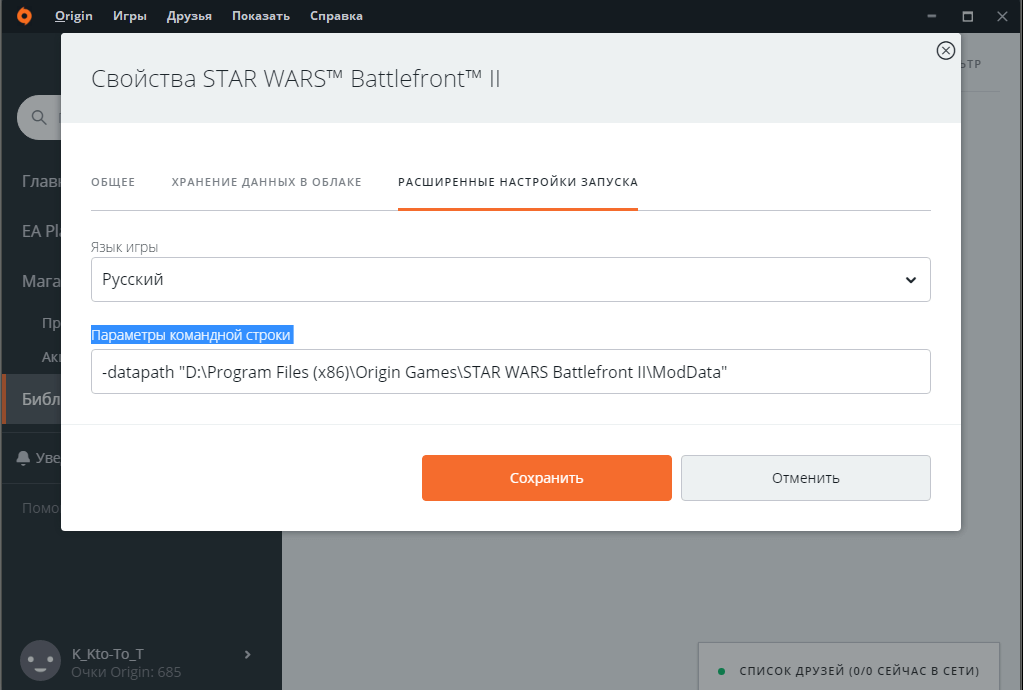Viewport: 1023px width, 690px height.
Task: Open the Игры menu
Action: pyautogui.click(x=130, y=16)
